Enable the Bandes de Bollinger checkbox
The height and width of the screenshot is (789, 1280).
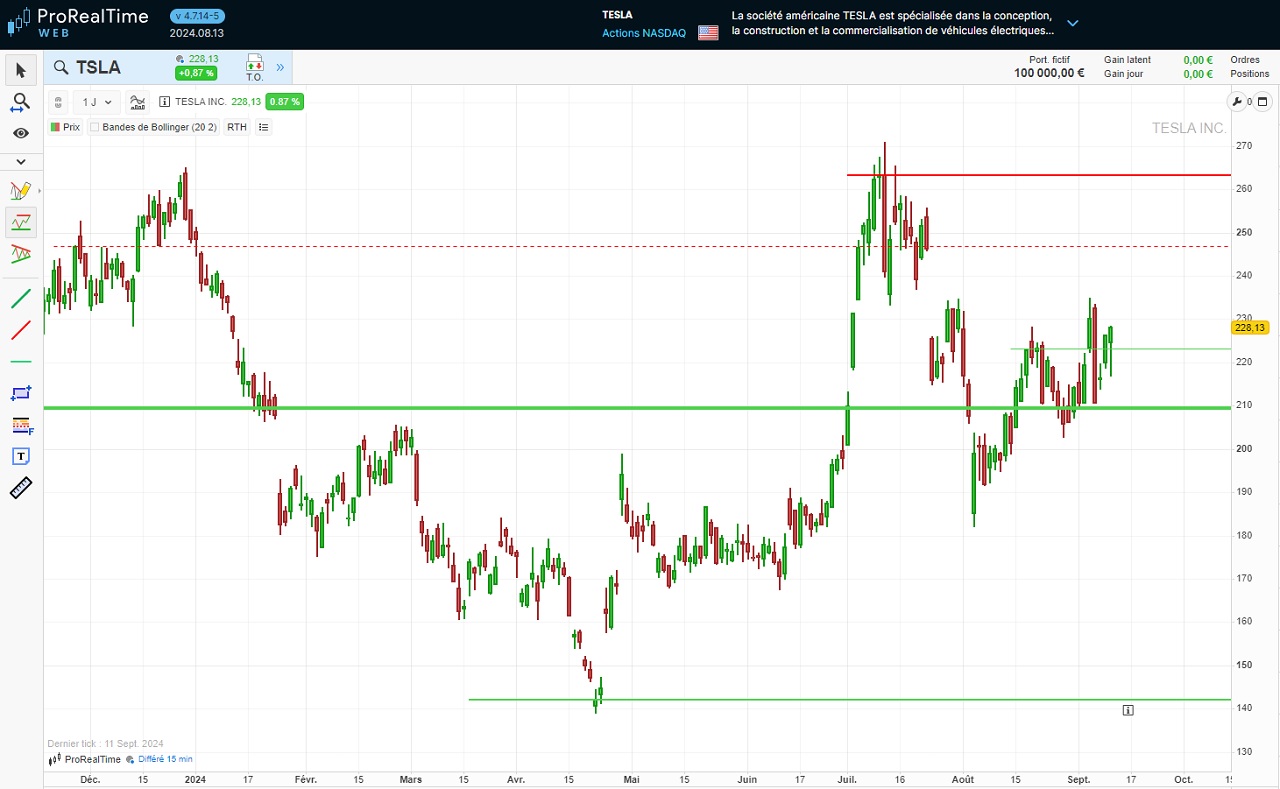95,127
